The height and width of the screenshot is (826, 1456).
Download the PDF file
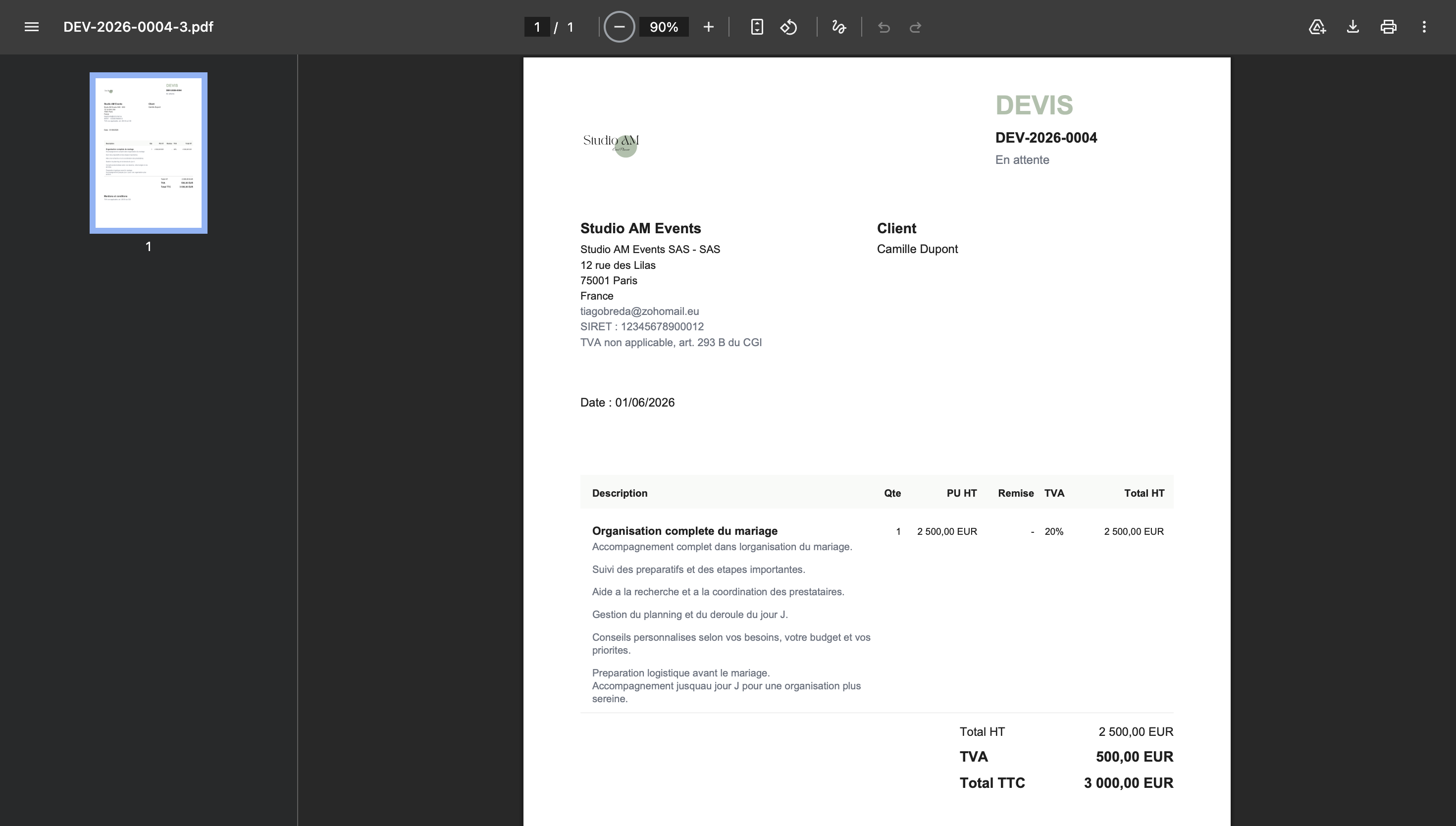[x=1353, y=27]
